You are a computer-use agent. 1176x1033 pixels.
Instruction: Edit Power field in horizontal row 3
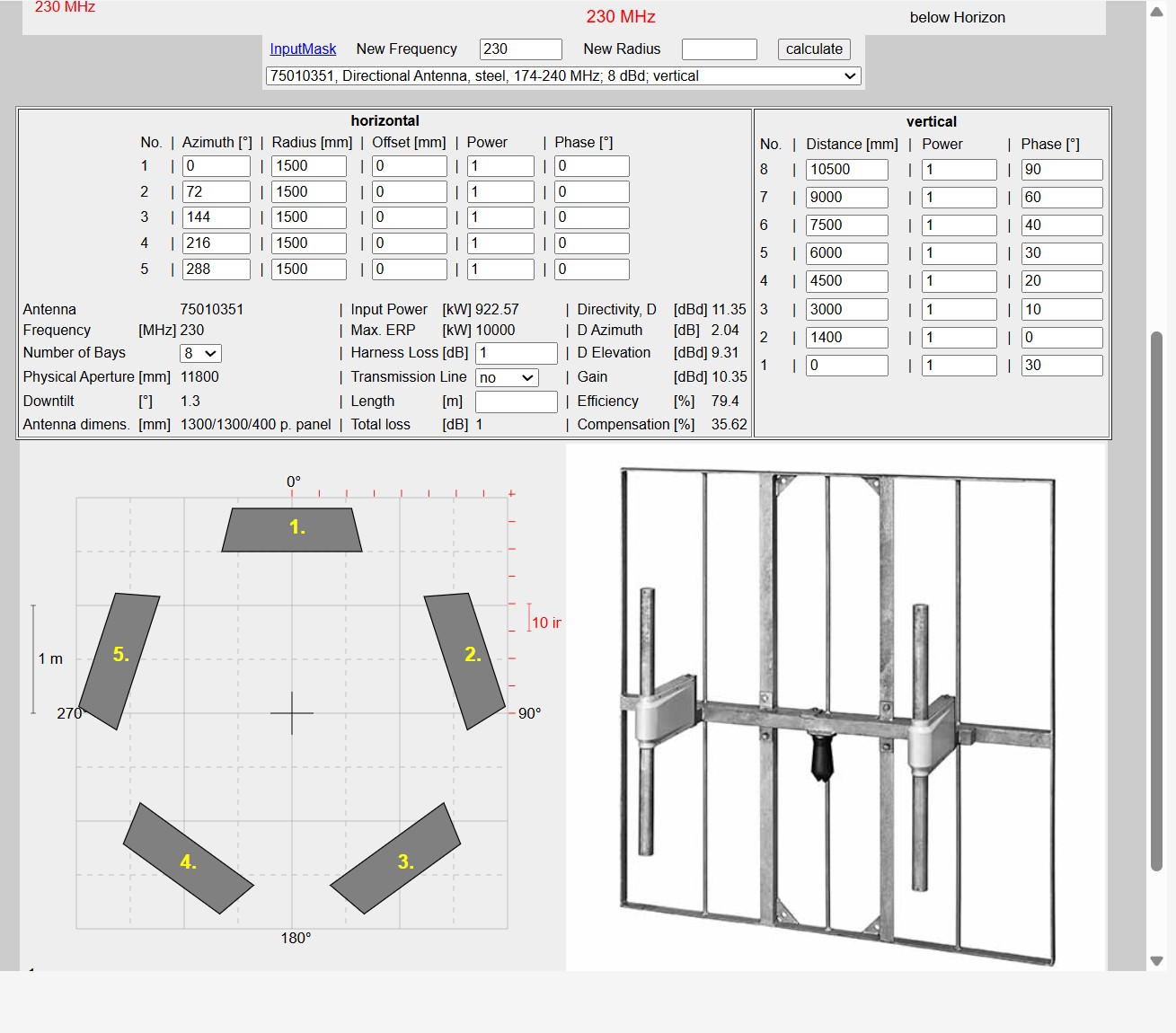(500, 217)
